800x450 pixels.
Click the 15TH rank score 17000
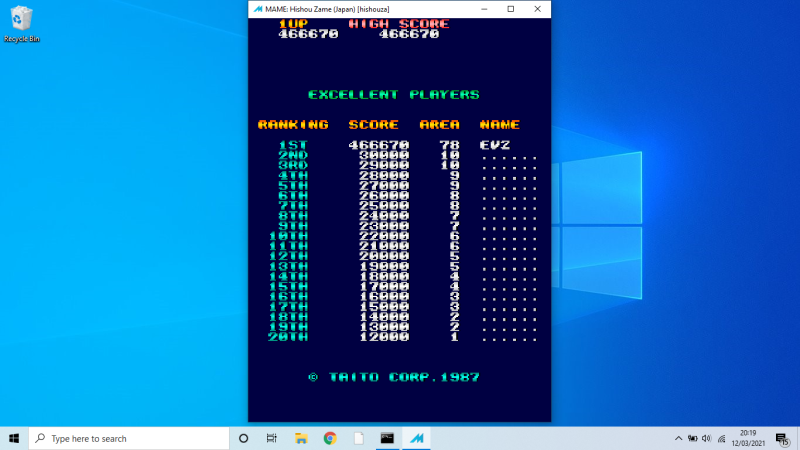point(384,286)
